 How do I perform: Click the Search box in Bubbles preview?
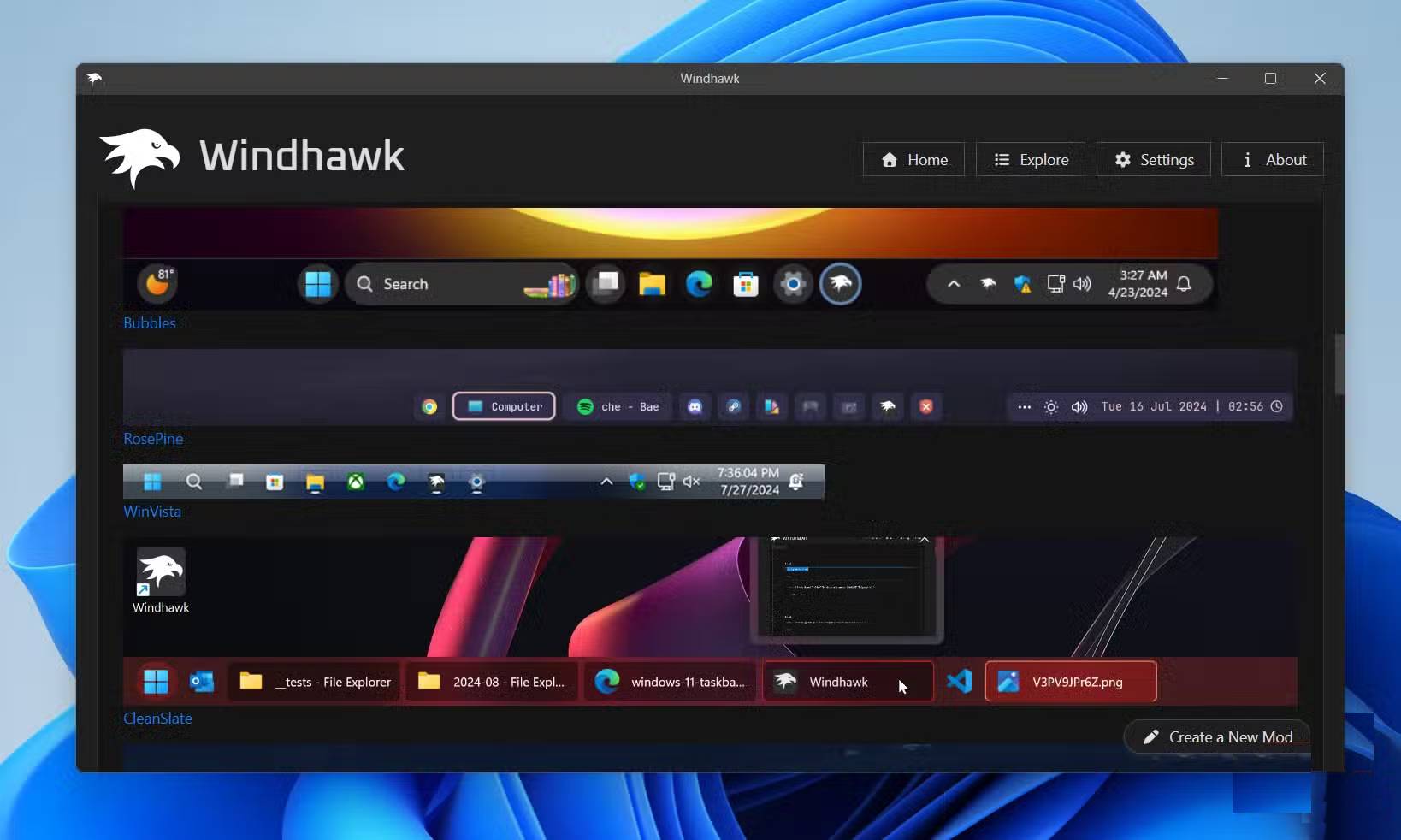tap(461, 284)
